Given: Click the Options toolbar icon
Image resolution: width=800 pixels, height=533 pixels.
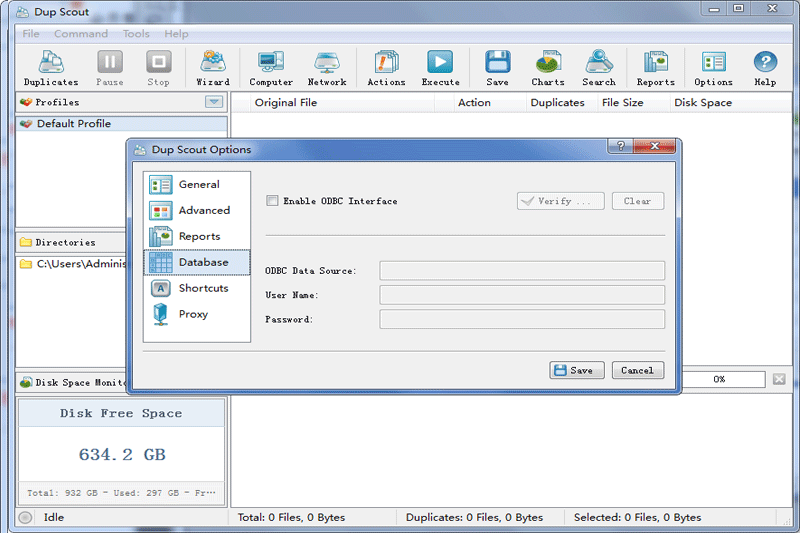Looking at the screenshot, I should tap(713, 68).
